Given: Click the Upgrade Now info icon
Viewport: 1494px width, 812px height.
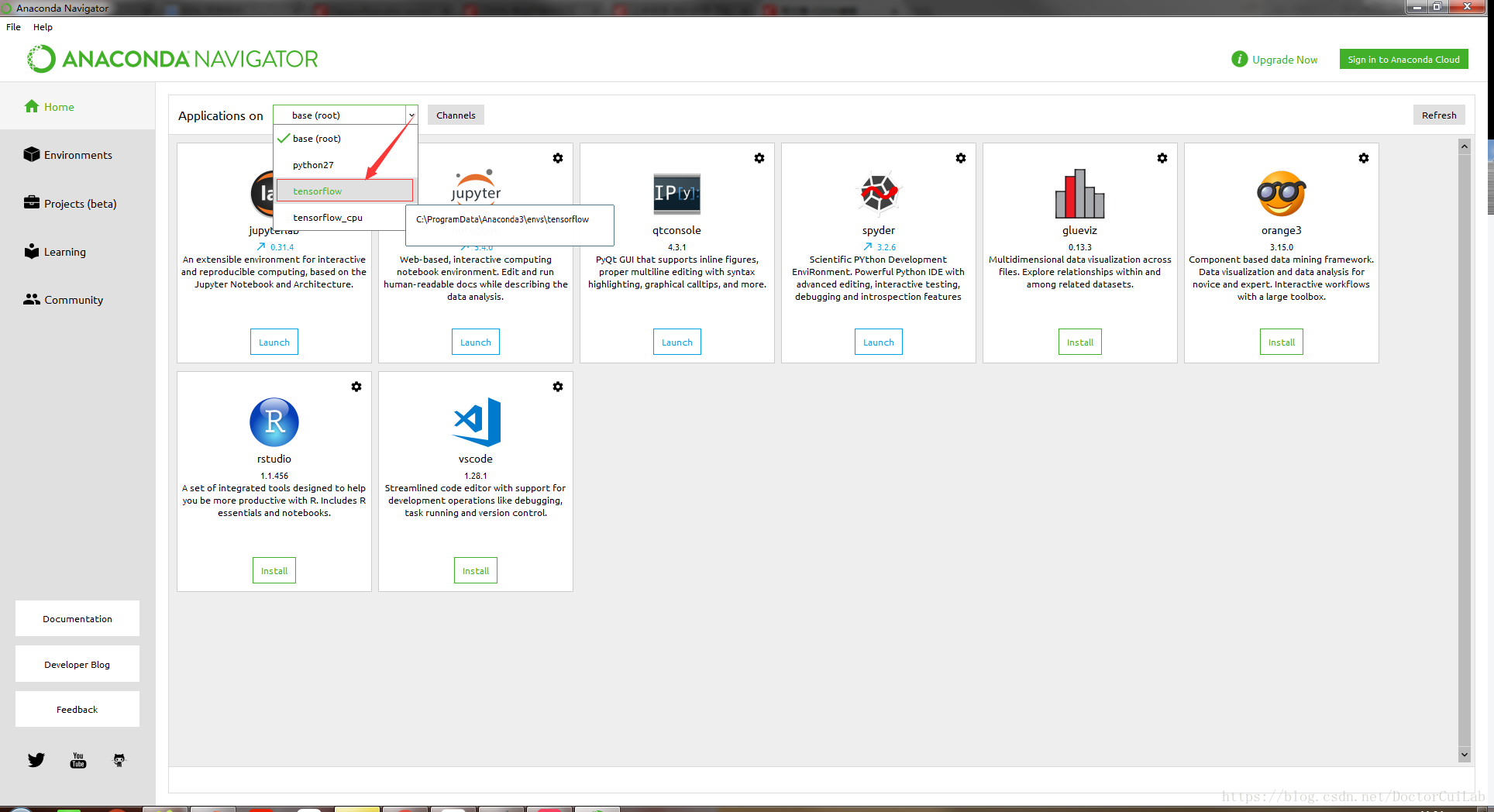Looking at the screenshot, I should [x=1239, y=59].
